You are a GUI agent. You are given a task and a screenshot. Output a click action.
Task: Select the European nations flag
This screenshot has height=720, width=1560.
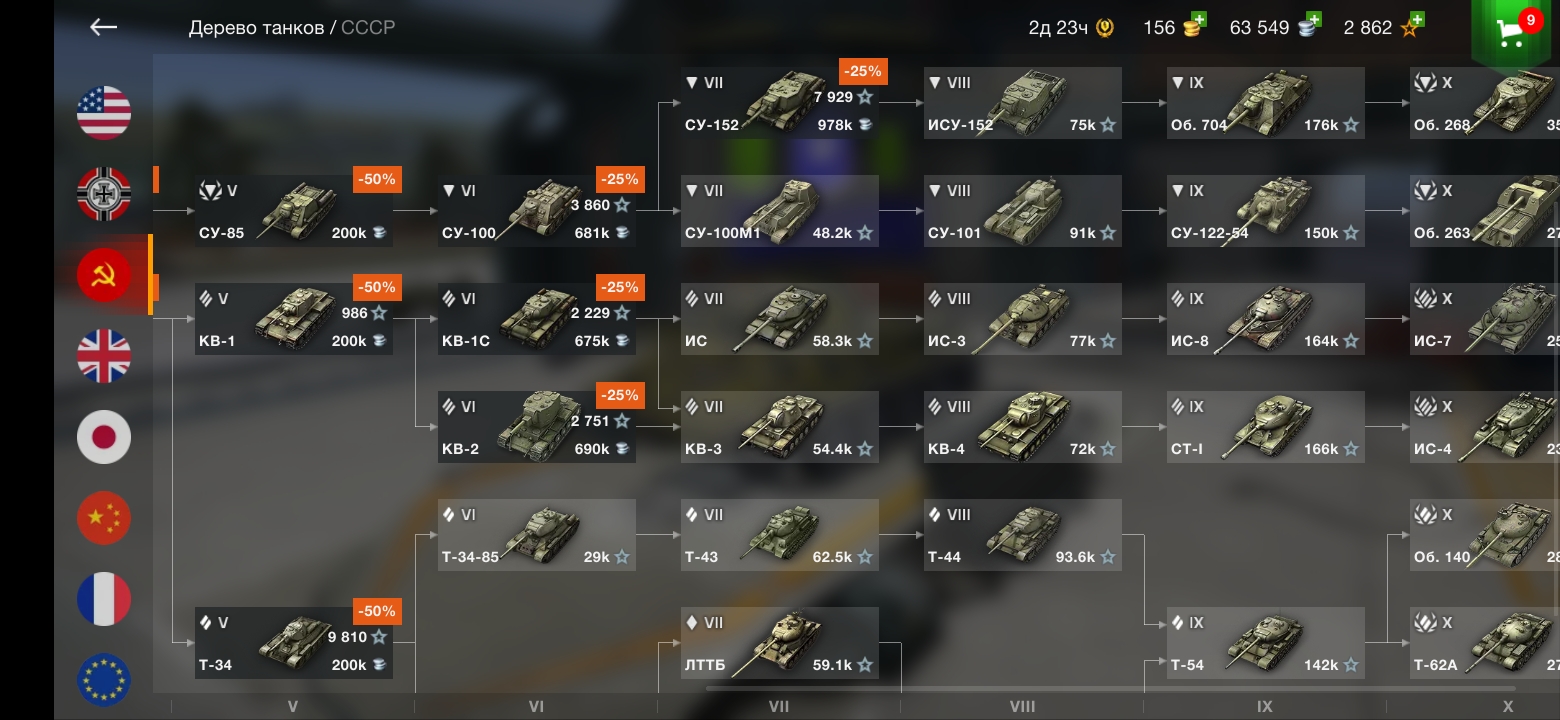click(104, 680)
